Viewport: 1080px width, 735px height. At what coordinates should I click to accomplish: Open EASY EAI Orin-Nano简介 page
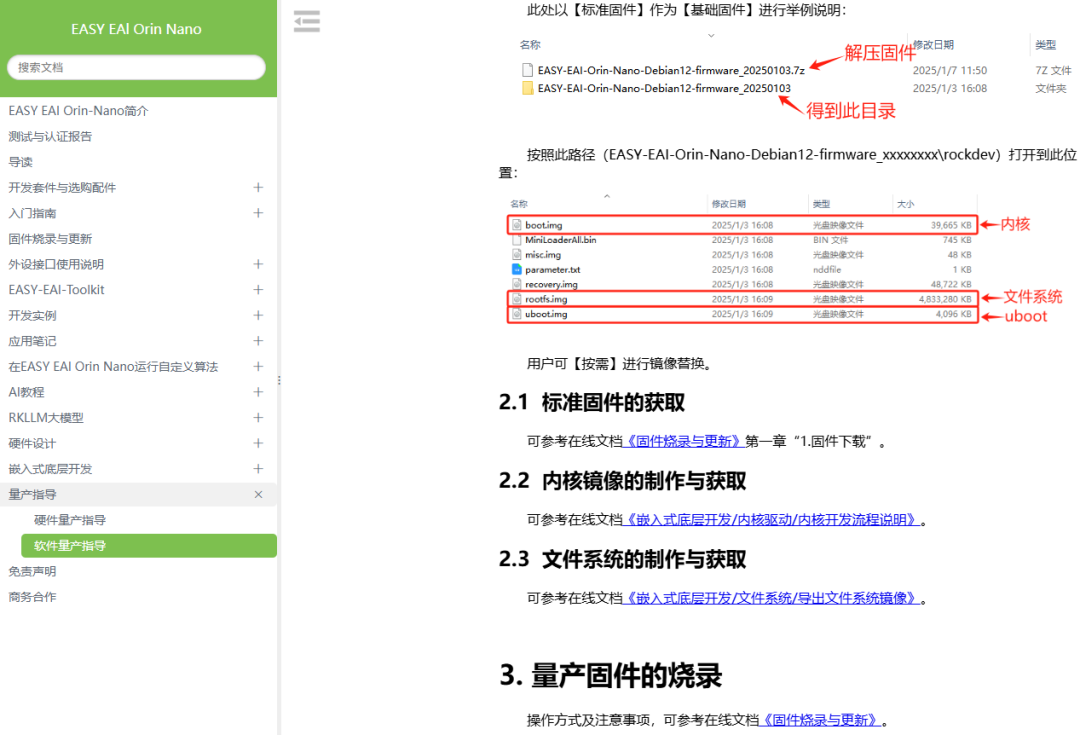click(x=78, y=111)
